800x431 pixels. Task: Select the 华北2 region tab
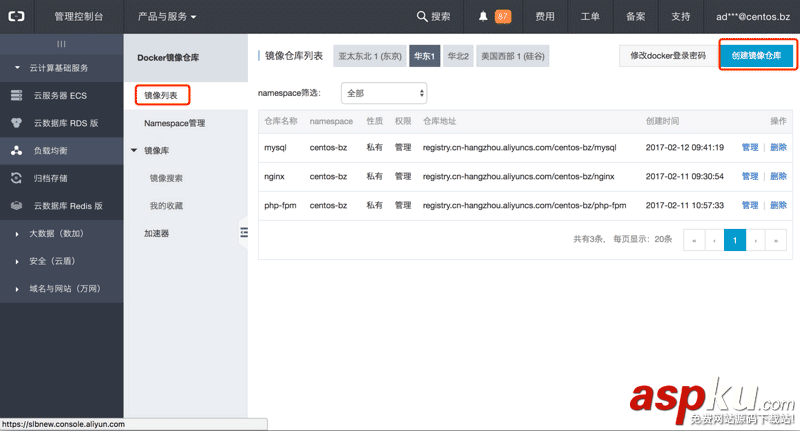(458, 56)
